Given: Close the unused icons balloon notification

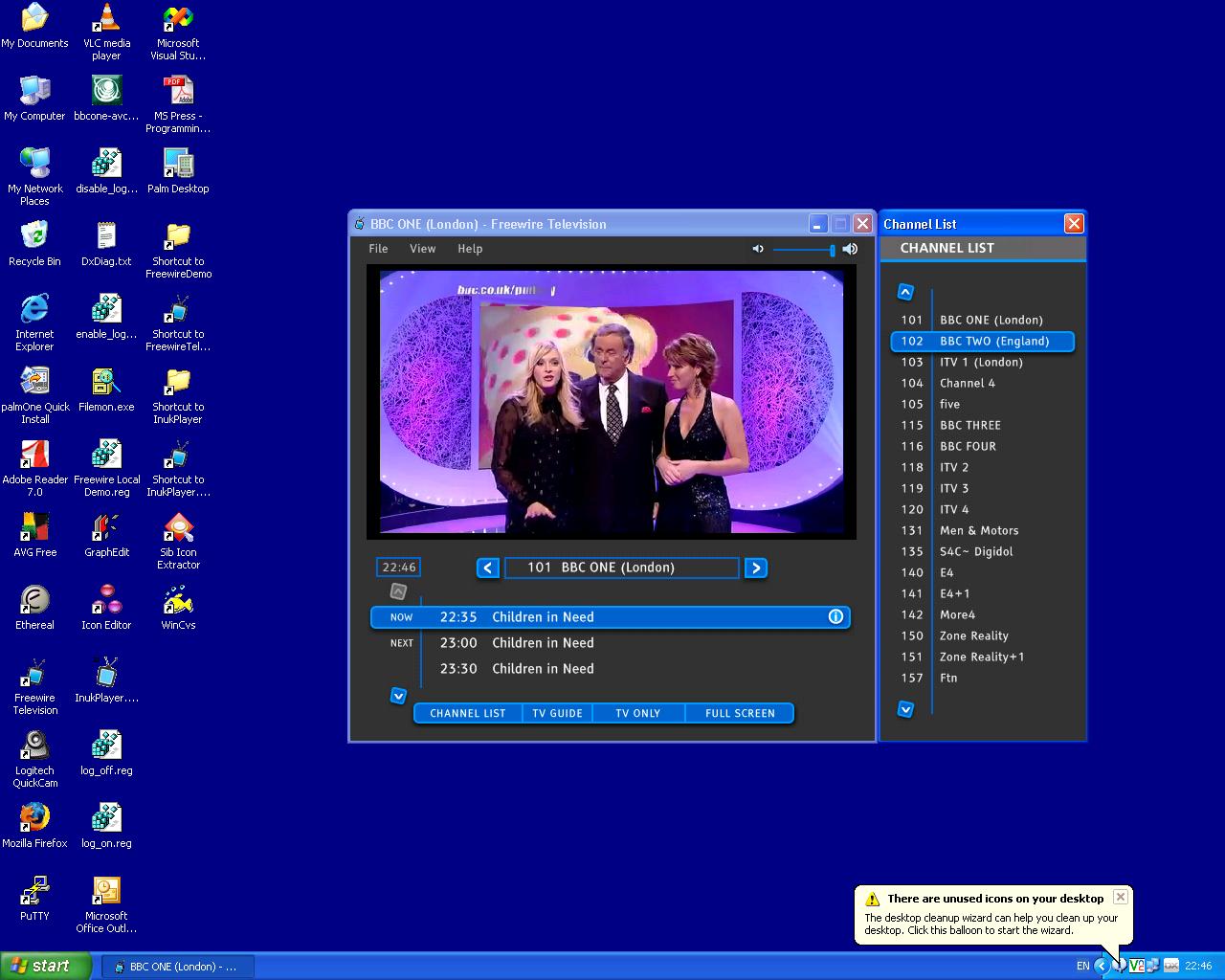Looking at the screenshot, I should coord(1120,897).
